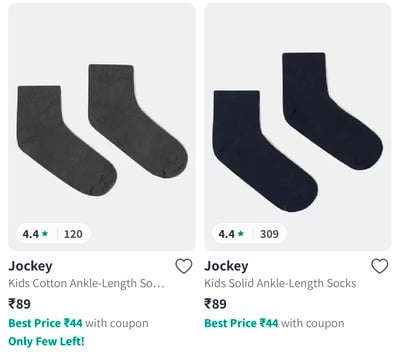400x363 pixels.
Task: Click 4.4 rating badge on grey socks
Action: point(53,234)
